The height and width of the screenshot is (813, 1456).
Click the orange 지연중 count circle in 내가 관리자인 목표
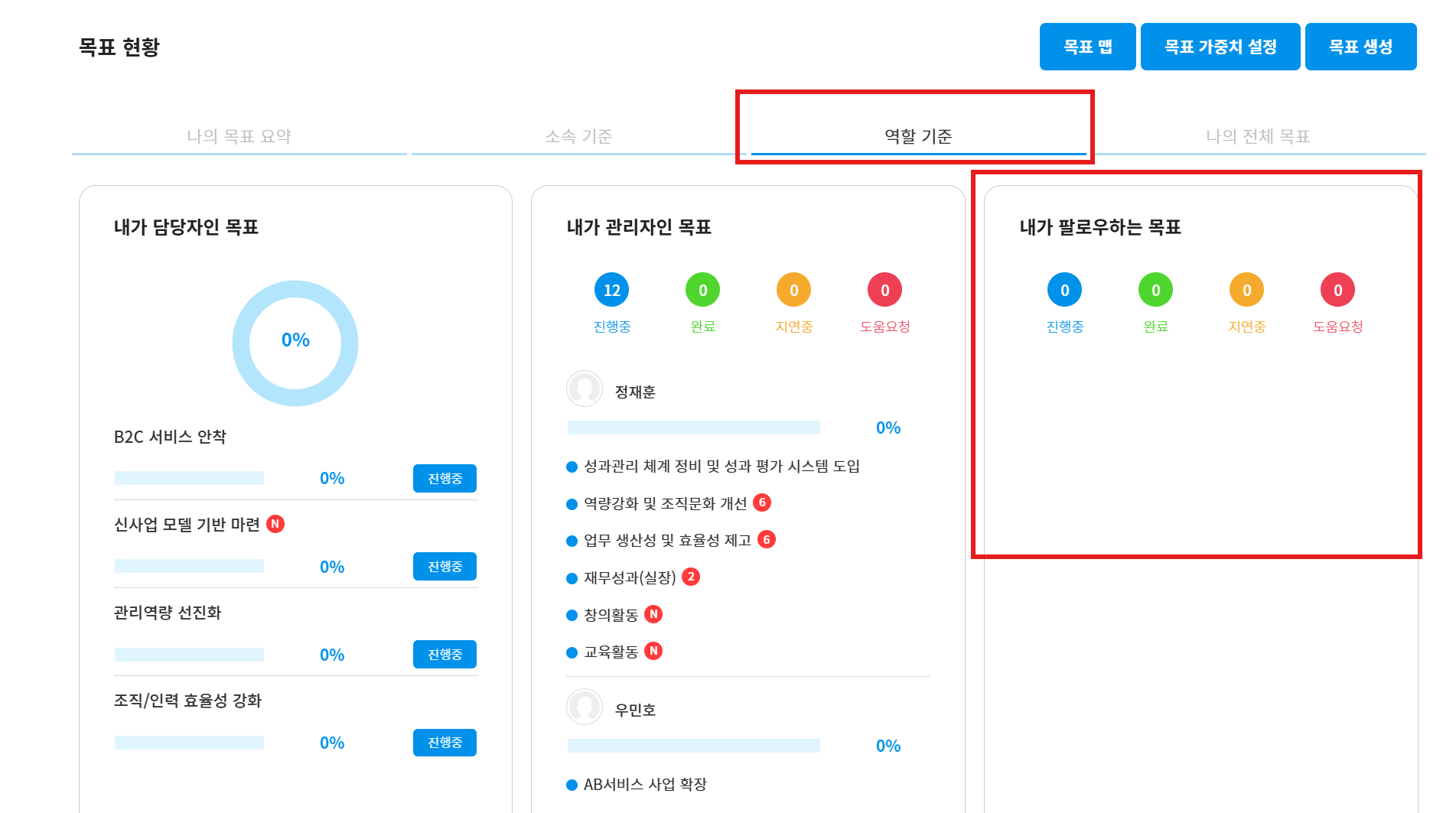click(793, 290)
